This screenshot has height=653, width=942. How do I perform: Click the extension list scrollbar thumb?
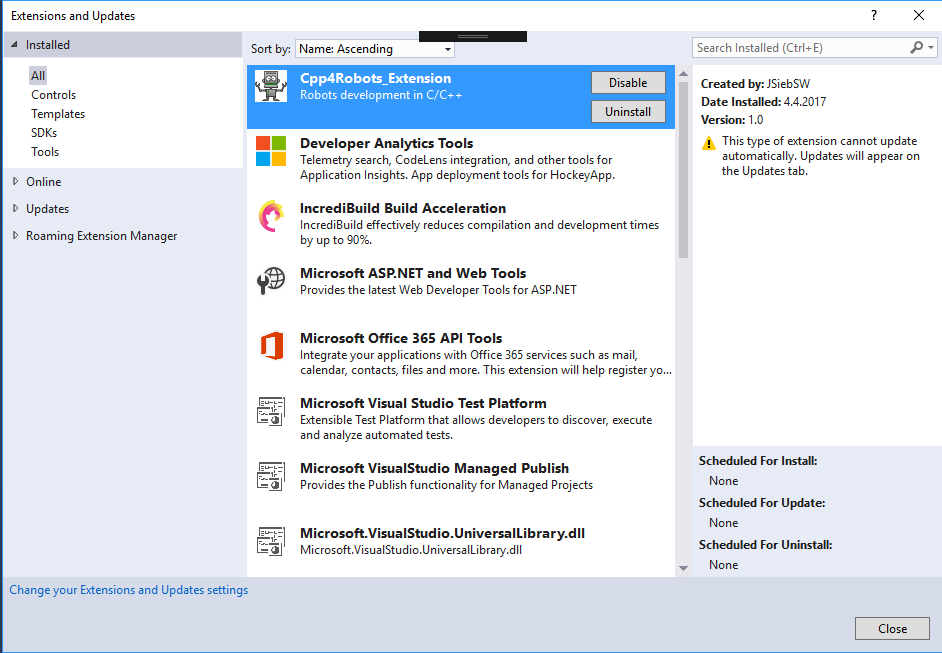click(x=683, y=169)
